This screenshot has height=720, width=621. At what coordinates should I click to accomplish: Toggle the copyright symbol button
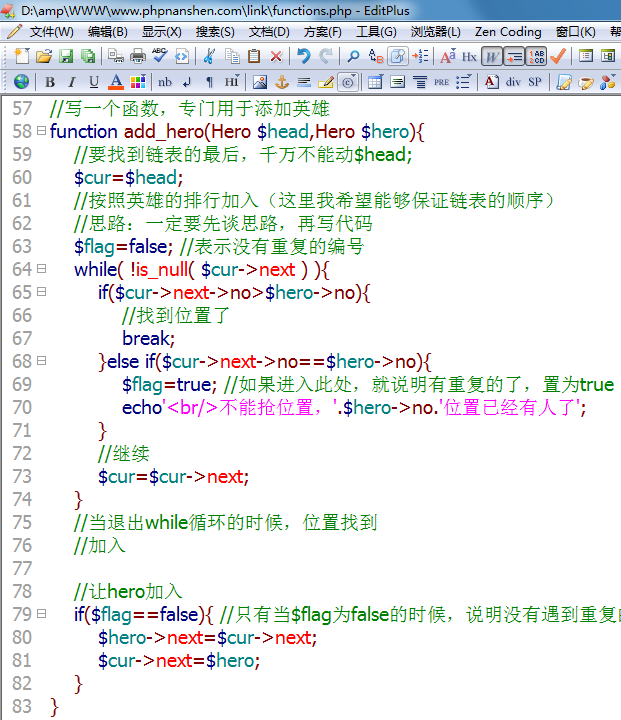(x=348, y=82)
